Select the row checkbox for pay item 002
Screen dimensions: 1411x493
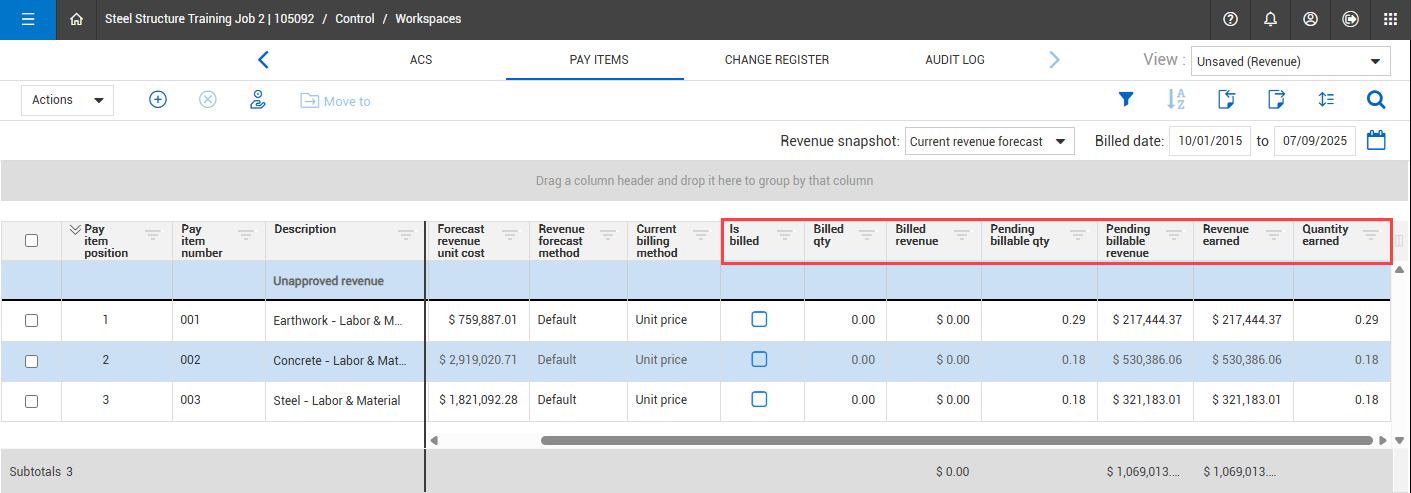[31, 361]
